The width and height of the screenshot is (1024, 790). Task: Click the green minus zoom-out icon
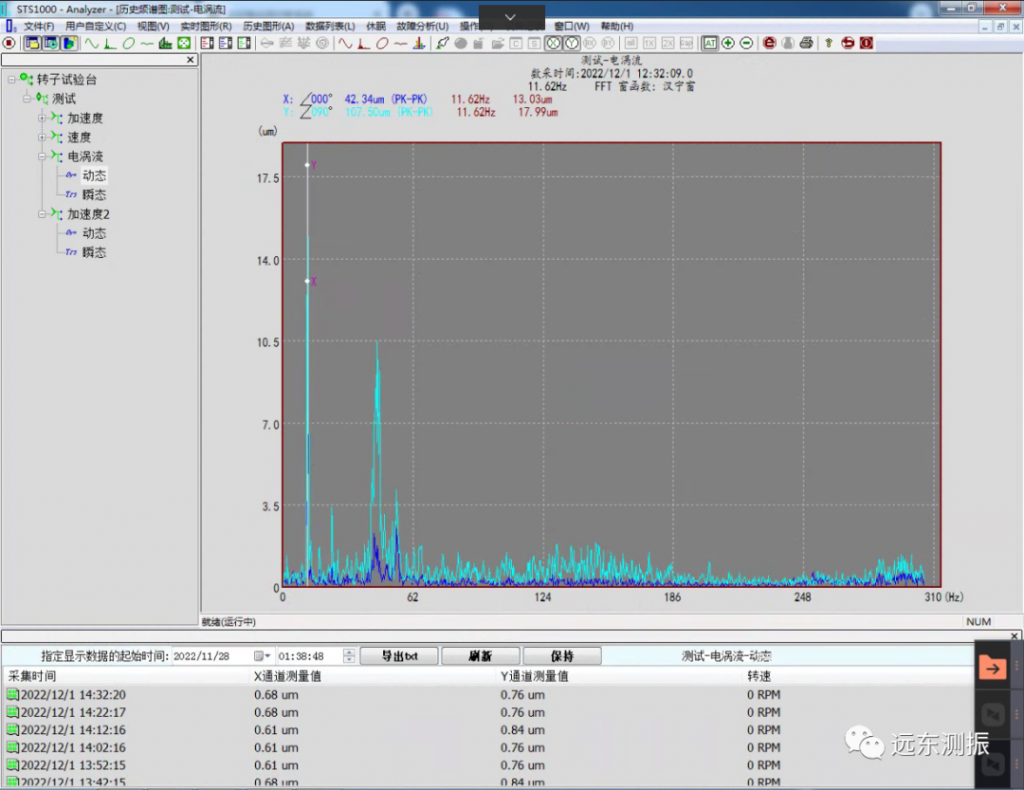(746, 43)
